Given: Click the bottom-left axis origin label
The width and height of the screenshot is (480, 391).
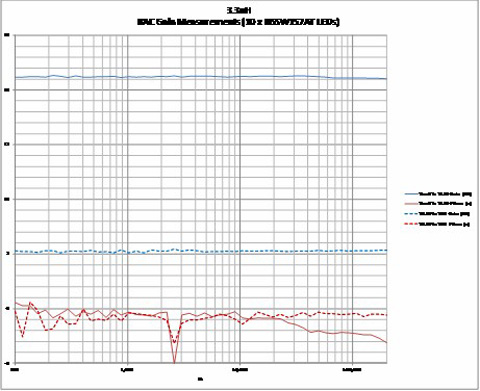Looking at the screenshot, I should (x=14, y=370).
